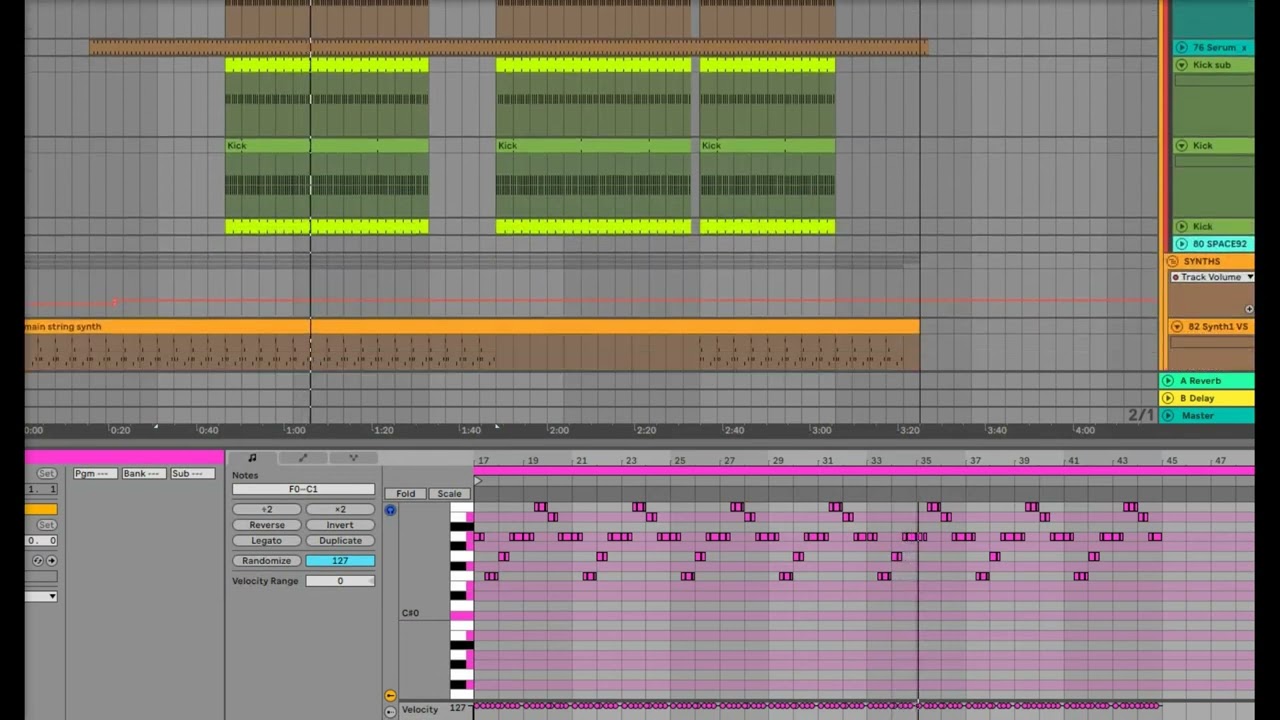
Task: Click the 1:00 mark on the time ruler
Action: [296, 430]
